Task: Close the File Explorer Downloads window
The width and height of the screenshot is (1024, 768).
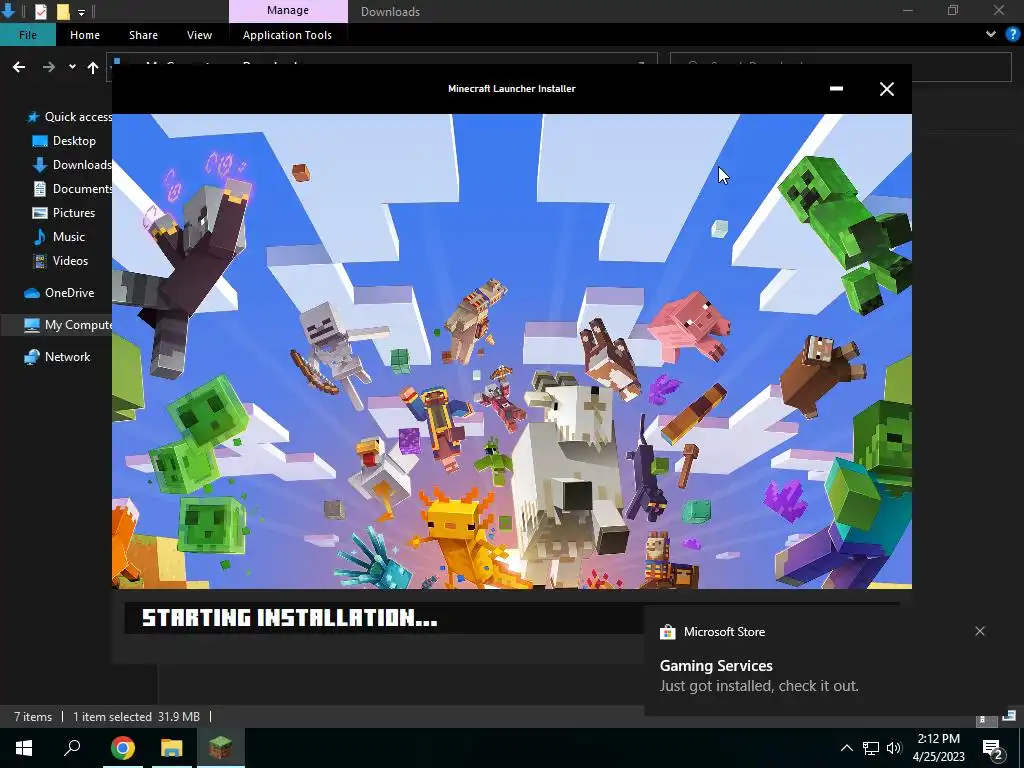Action: pyautogui.click(x=999, y=10)
